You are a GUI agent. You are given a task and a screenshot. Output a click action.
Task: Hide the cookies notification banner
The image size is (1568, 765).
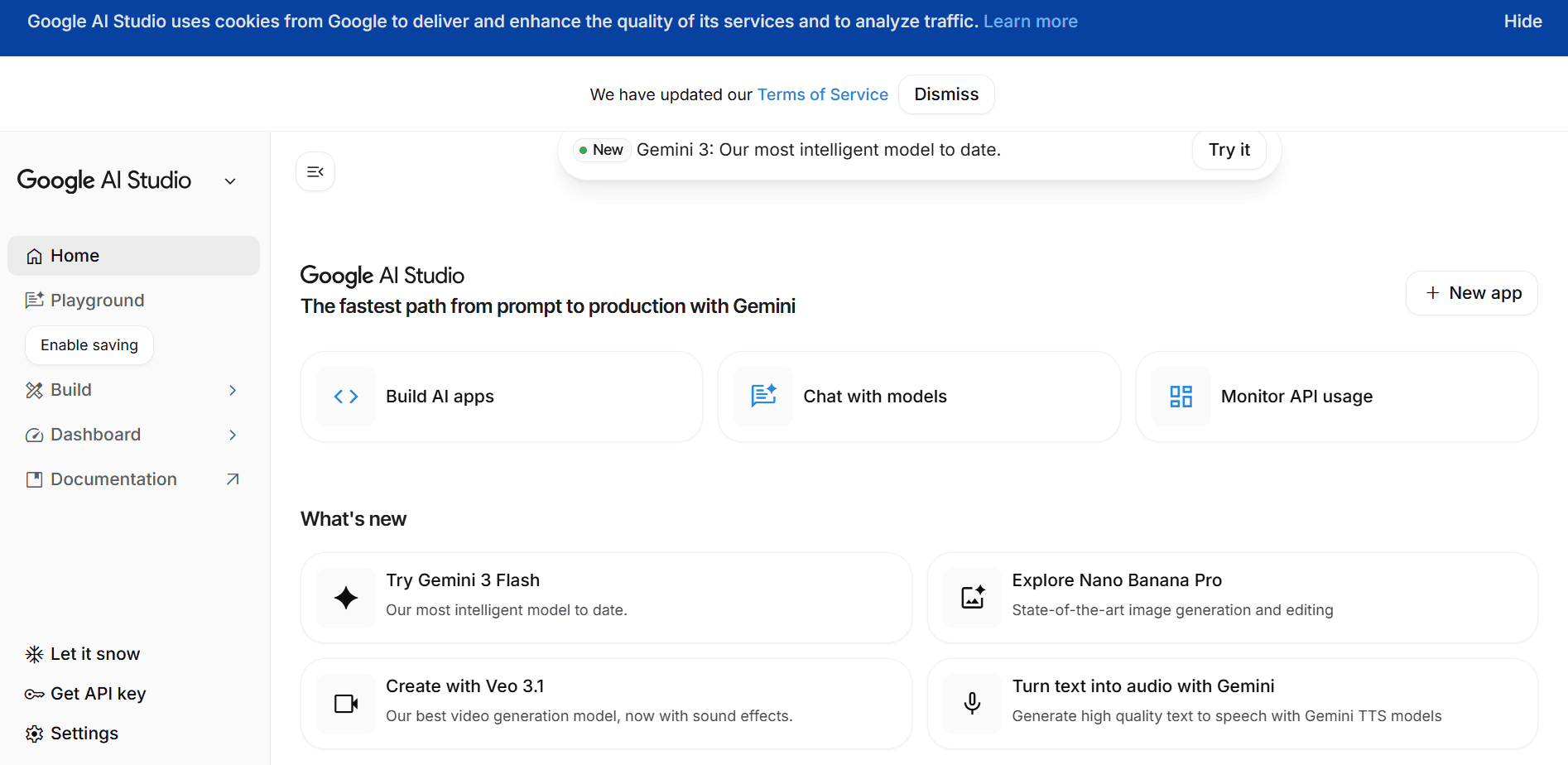[1522, 22]
